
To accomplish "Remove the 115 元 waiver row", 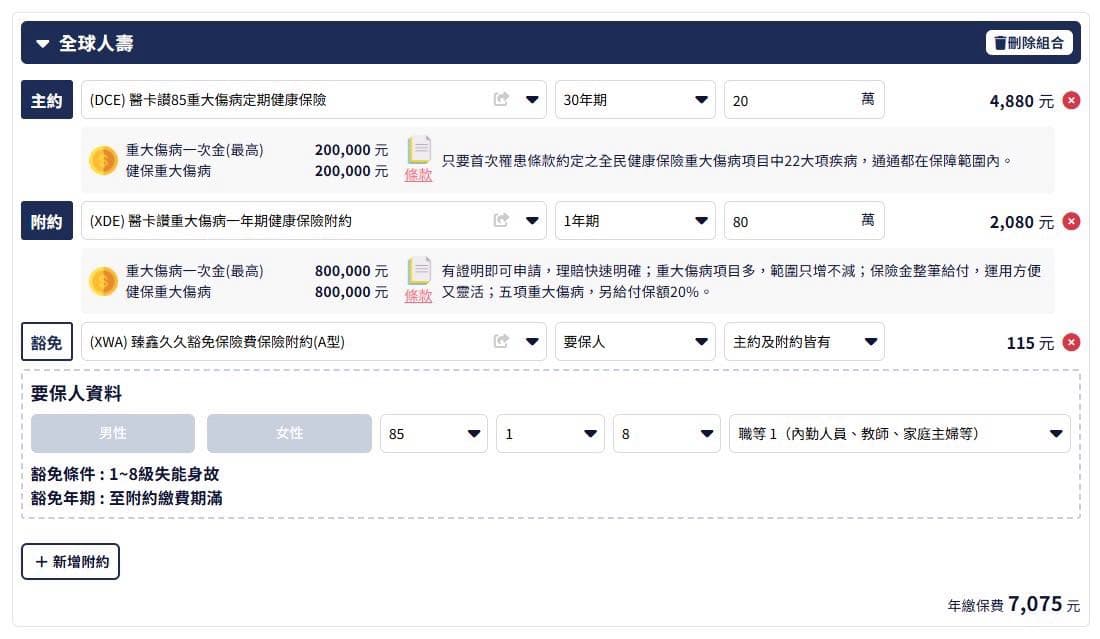I will click(x=1071, y=342).
